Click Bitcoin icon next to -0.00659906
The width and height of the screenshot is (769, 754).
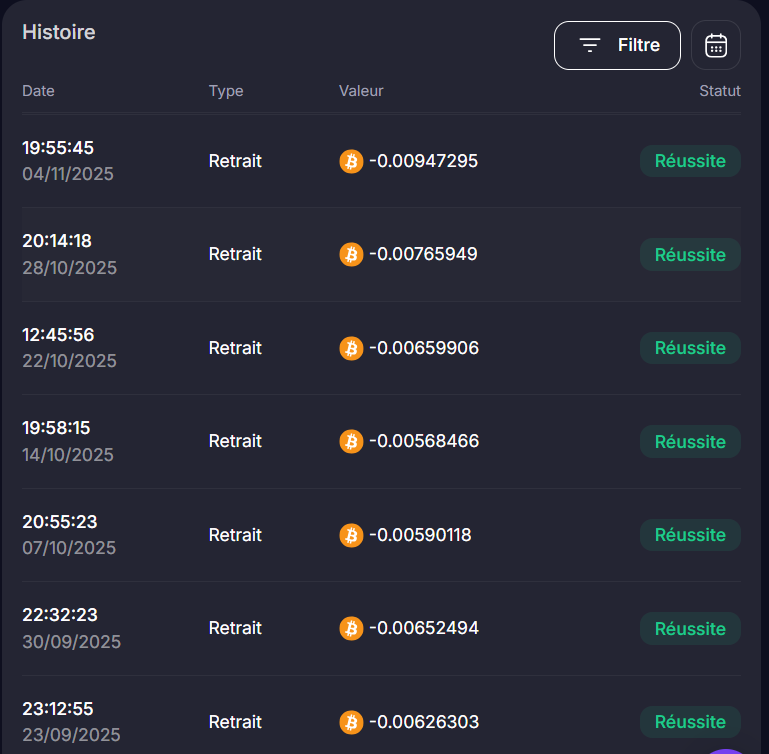point(351,348)
